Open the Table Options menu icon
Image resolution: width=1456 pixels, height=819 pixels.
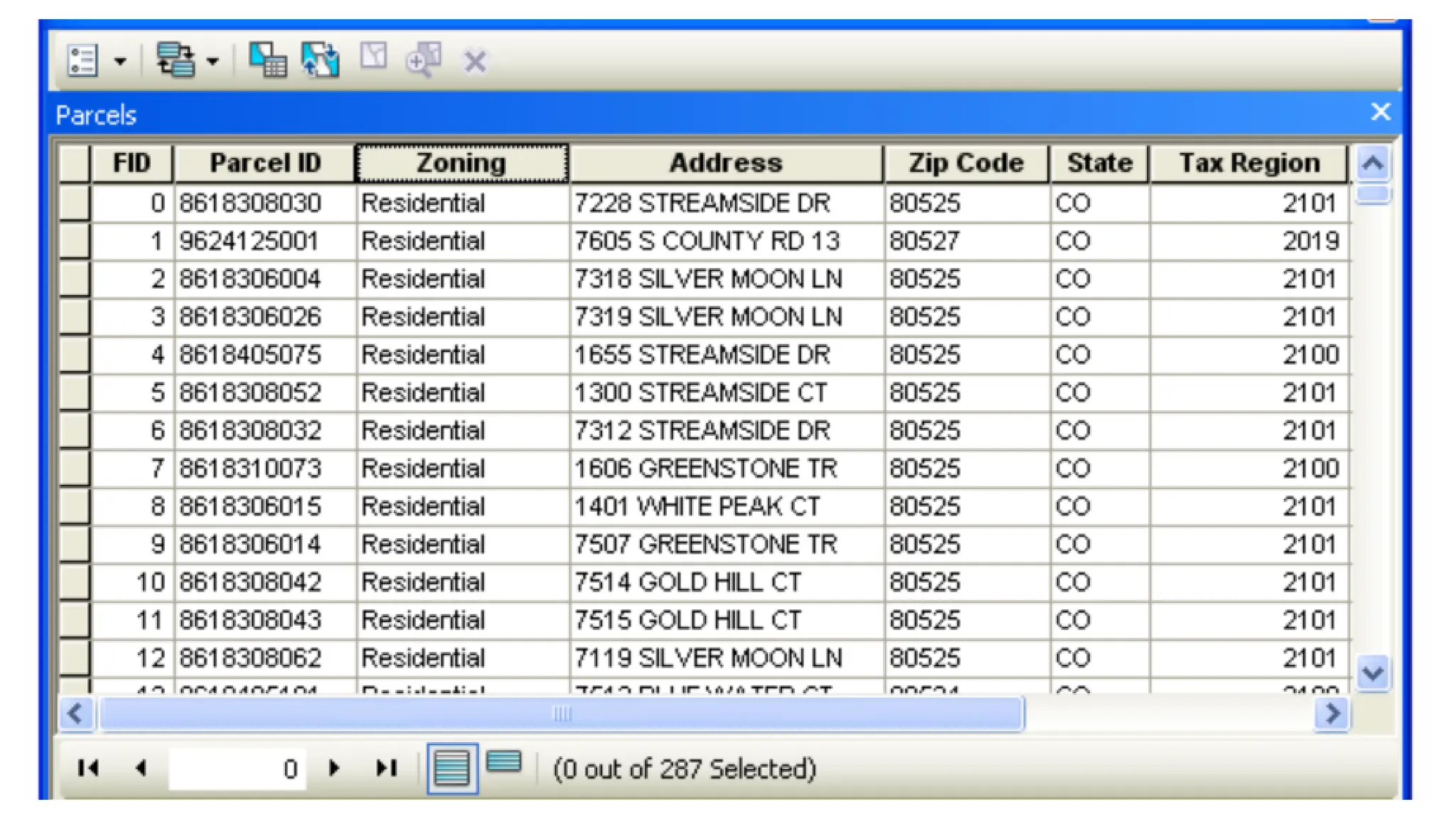click(82, 60)
